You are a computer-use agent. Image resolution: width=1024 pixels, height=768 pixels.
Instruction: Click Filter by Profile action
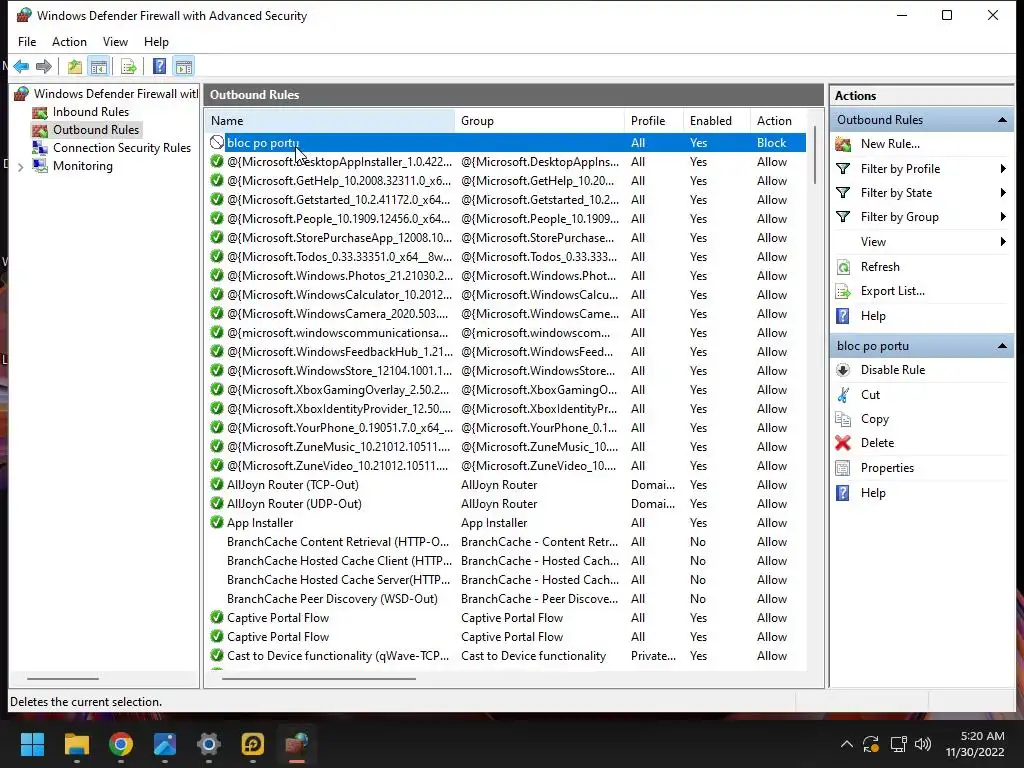(x=901, y=168)
